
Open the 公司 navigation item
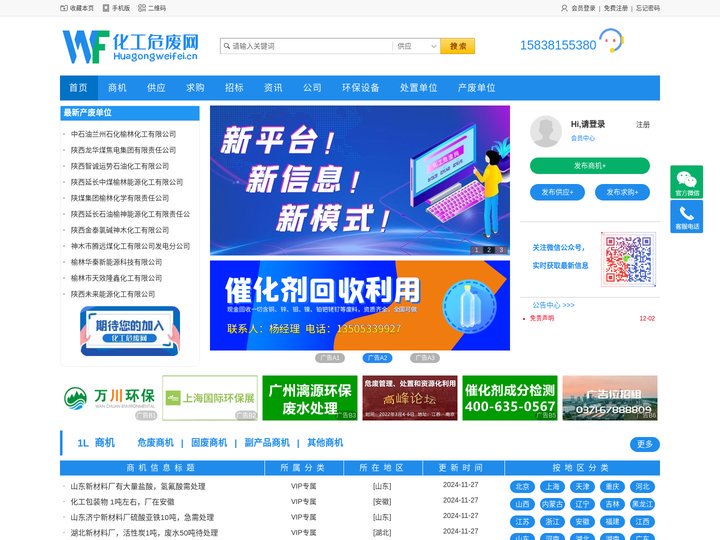[x=312, y=88]
